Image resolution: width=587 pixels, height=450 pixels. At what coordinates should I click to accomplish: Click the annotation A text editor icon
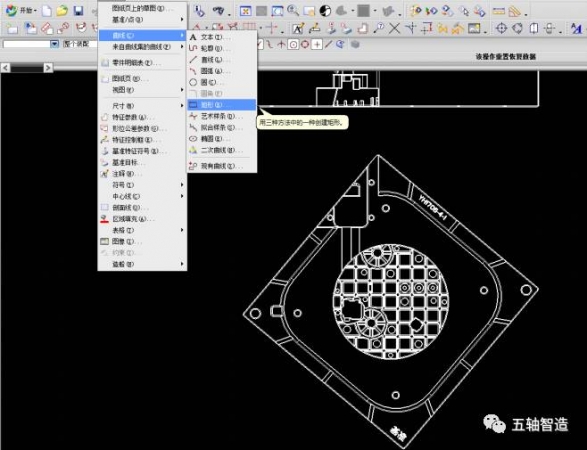(x=298, y=28)
